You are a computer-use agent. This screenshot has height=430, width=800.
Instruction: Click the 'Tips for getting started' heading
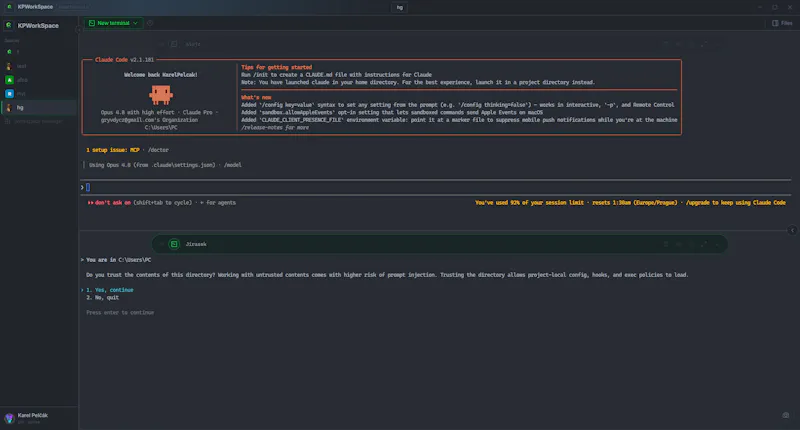[277, 67]
